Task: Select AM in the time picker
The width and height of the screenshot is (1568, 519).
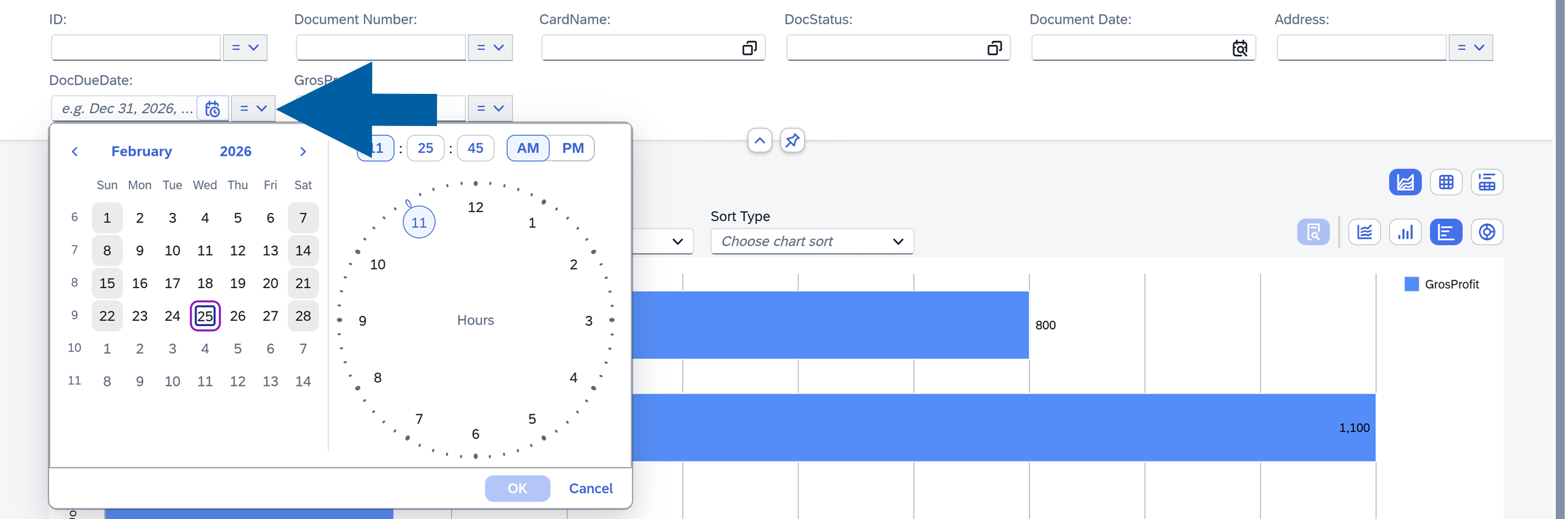Action: pyautogui.click(x=528, y=149)
